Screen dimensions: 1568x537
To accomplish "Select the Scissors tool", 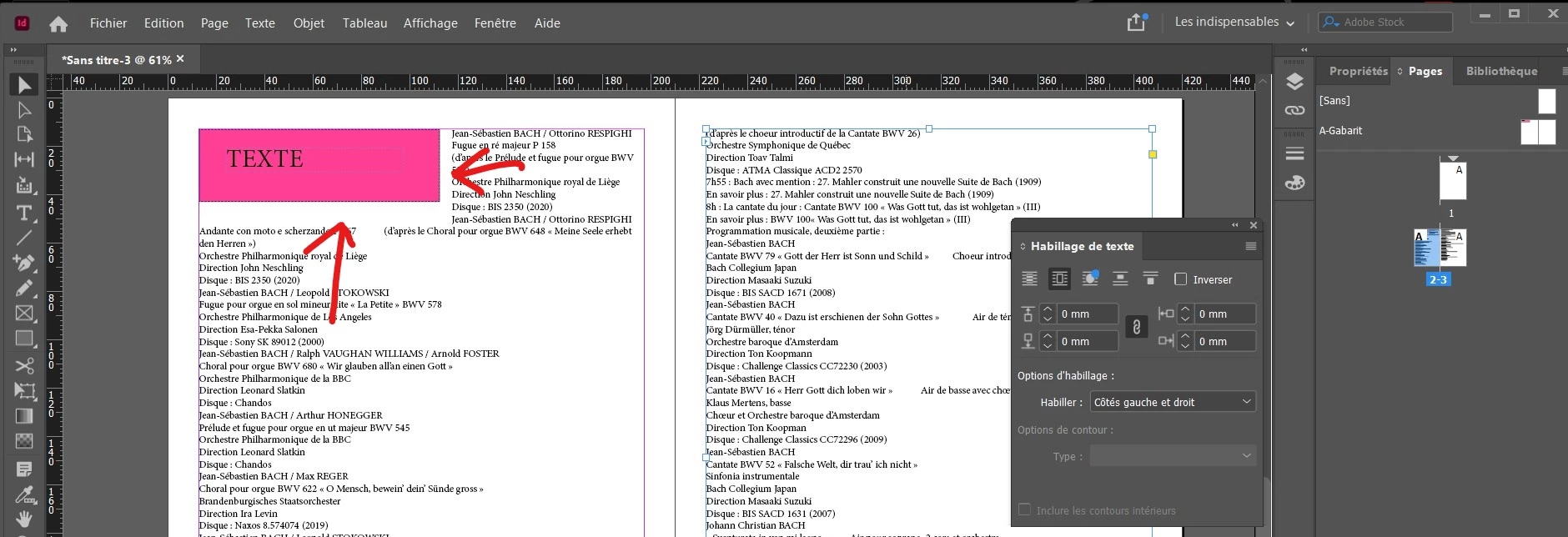I will 24,365.
